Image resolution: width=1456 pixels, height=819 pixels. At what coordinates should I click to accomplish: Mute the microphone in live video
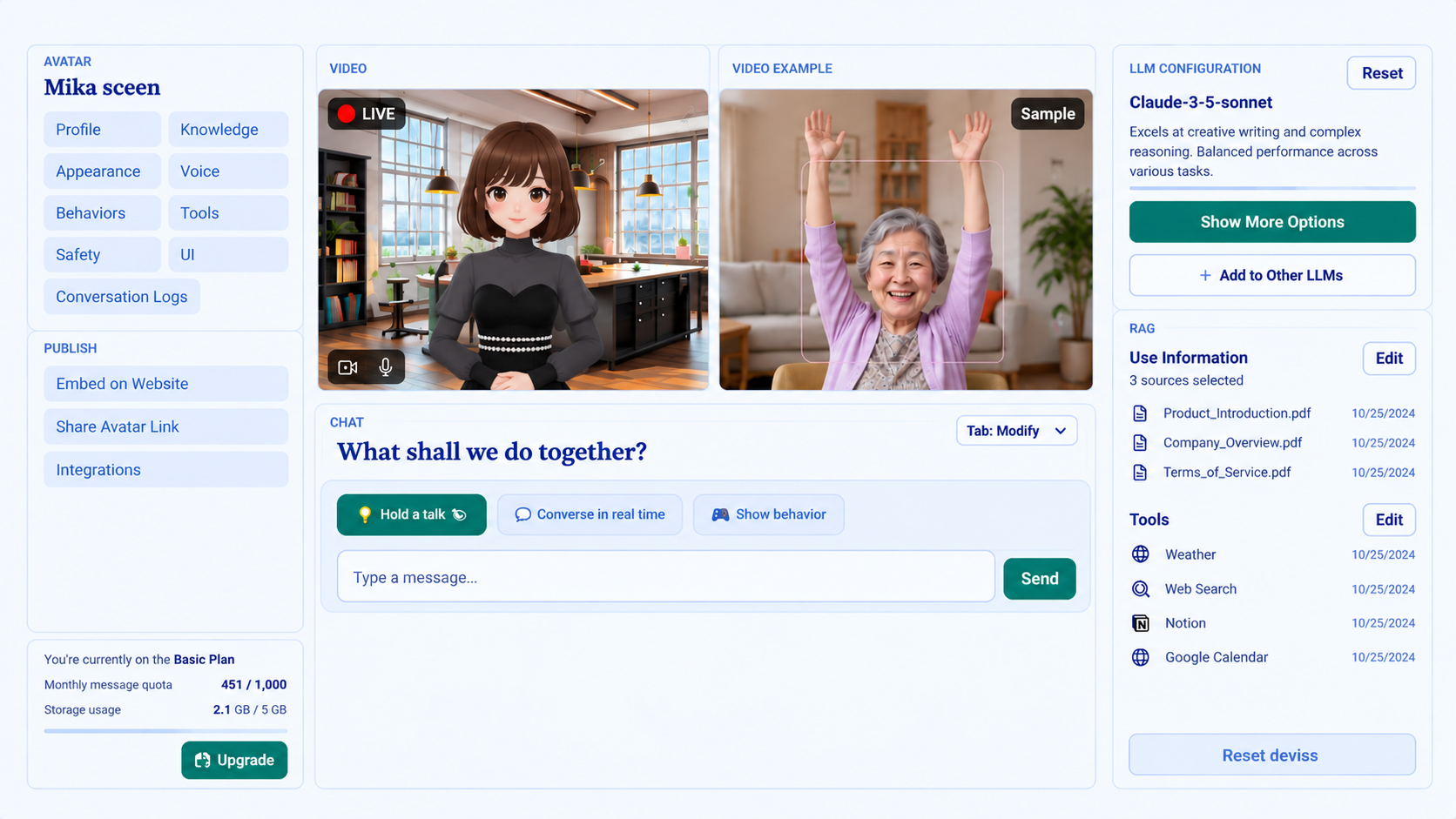click(385, 367)
